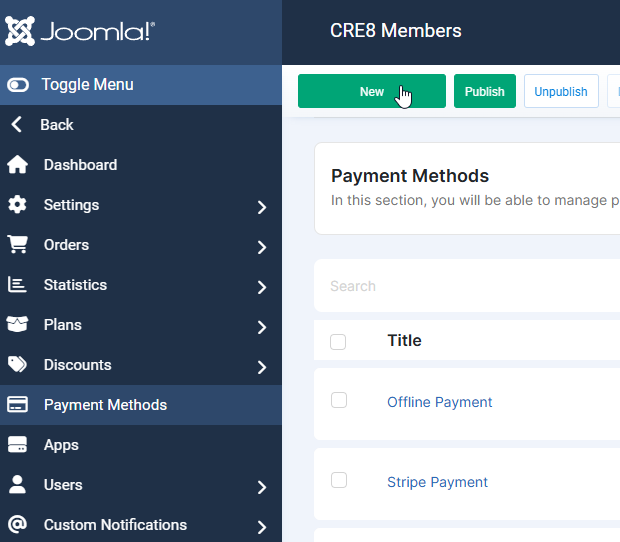Expand the Discounts submenu chevron

coord(262,367)
